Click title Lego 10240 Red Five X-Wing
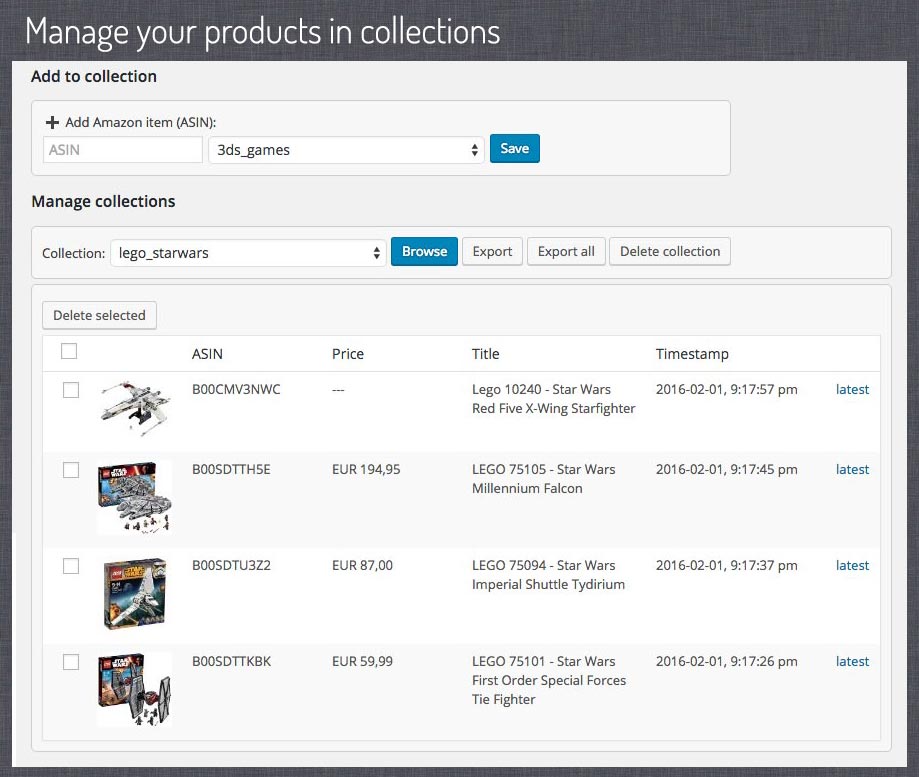Viewport: 919px width, 777px height. click(553, 399)
